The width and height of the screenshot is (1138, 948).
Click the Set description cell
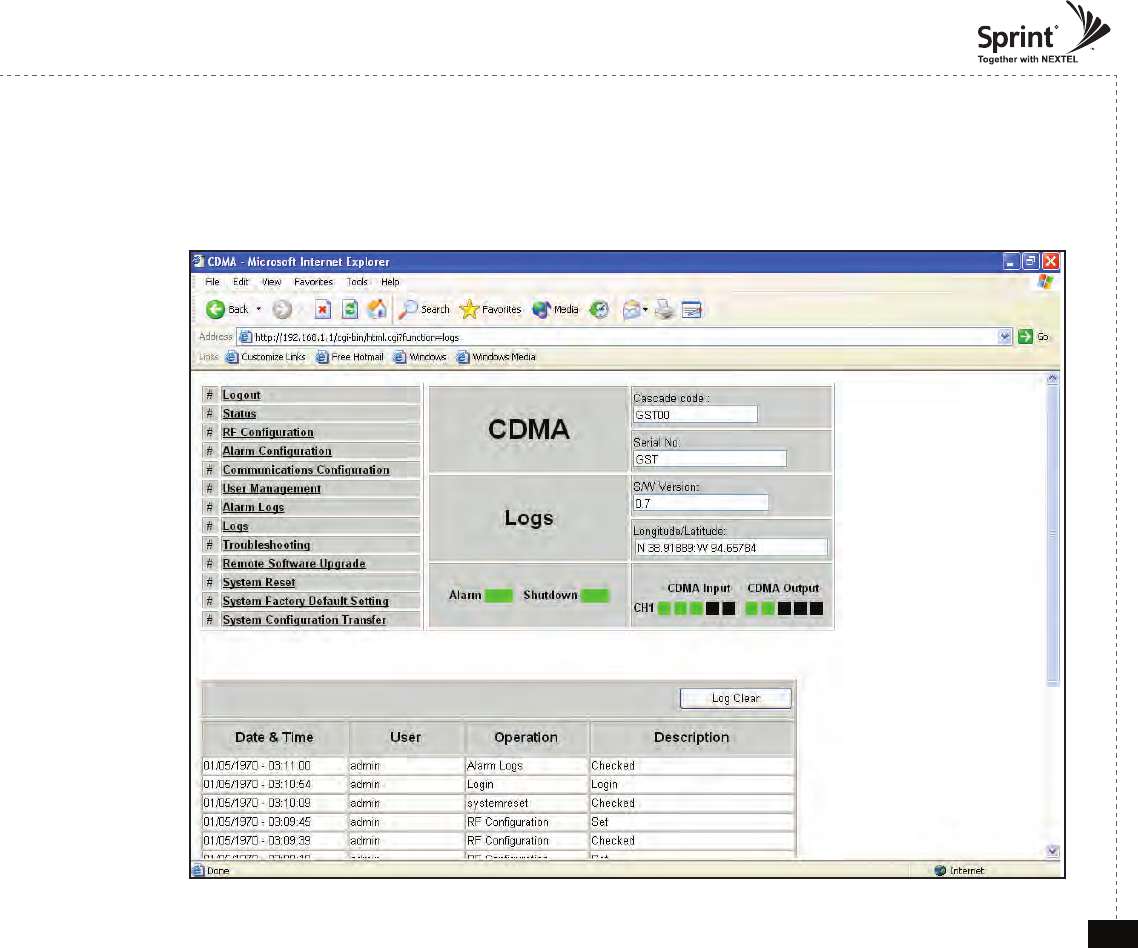click(692, 822)
